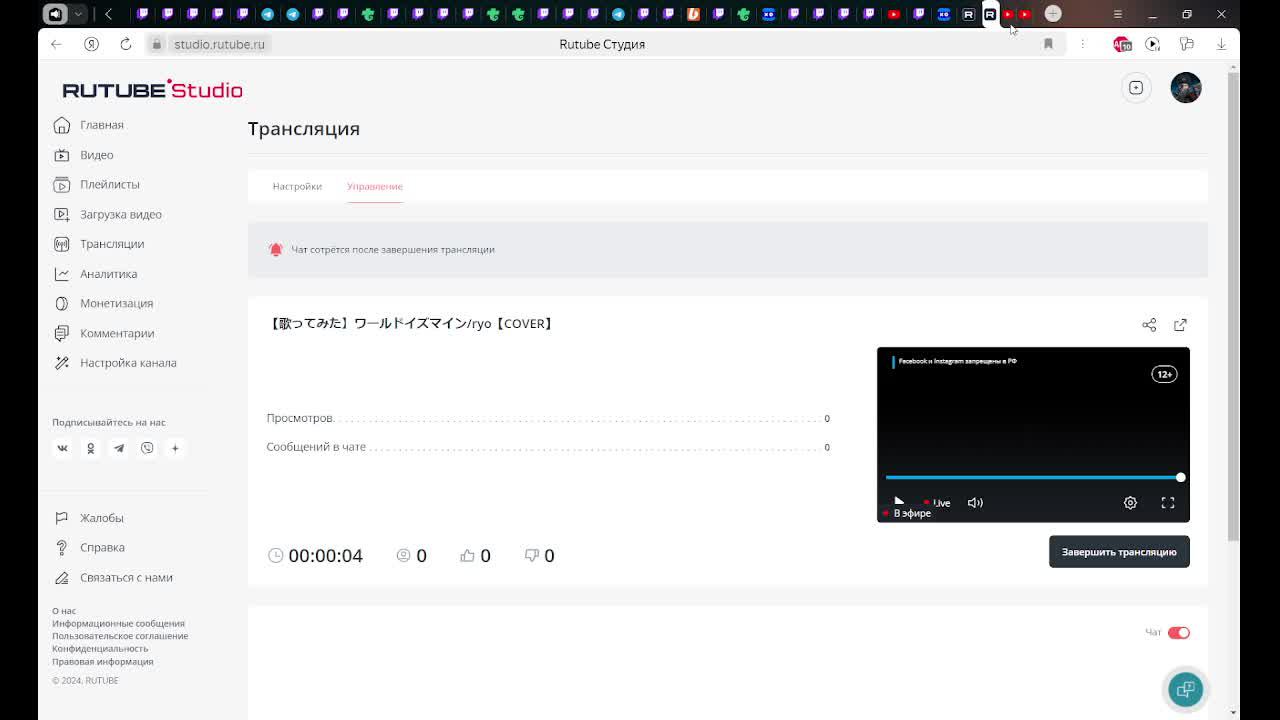Open the Конфиденциальность link
Viewport: 1280px width, 720px height.
(x=100, y=648)
